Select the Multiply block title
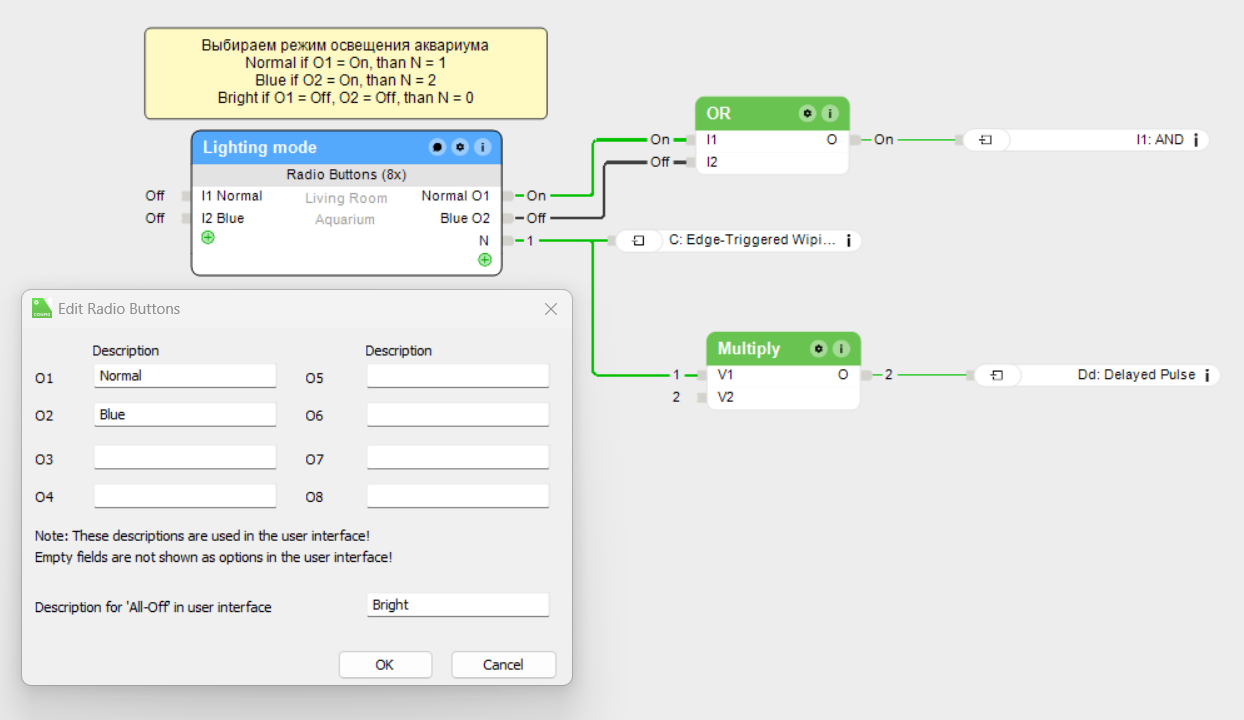Image resolution: width=1244 pixels, height=720 pixels. 749,349
